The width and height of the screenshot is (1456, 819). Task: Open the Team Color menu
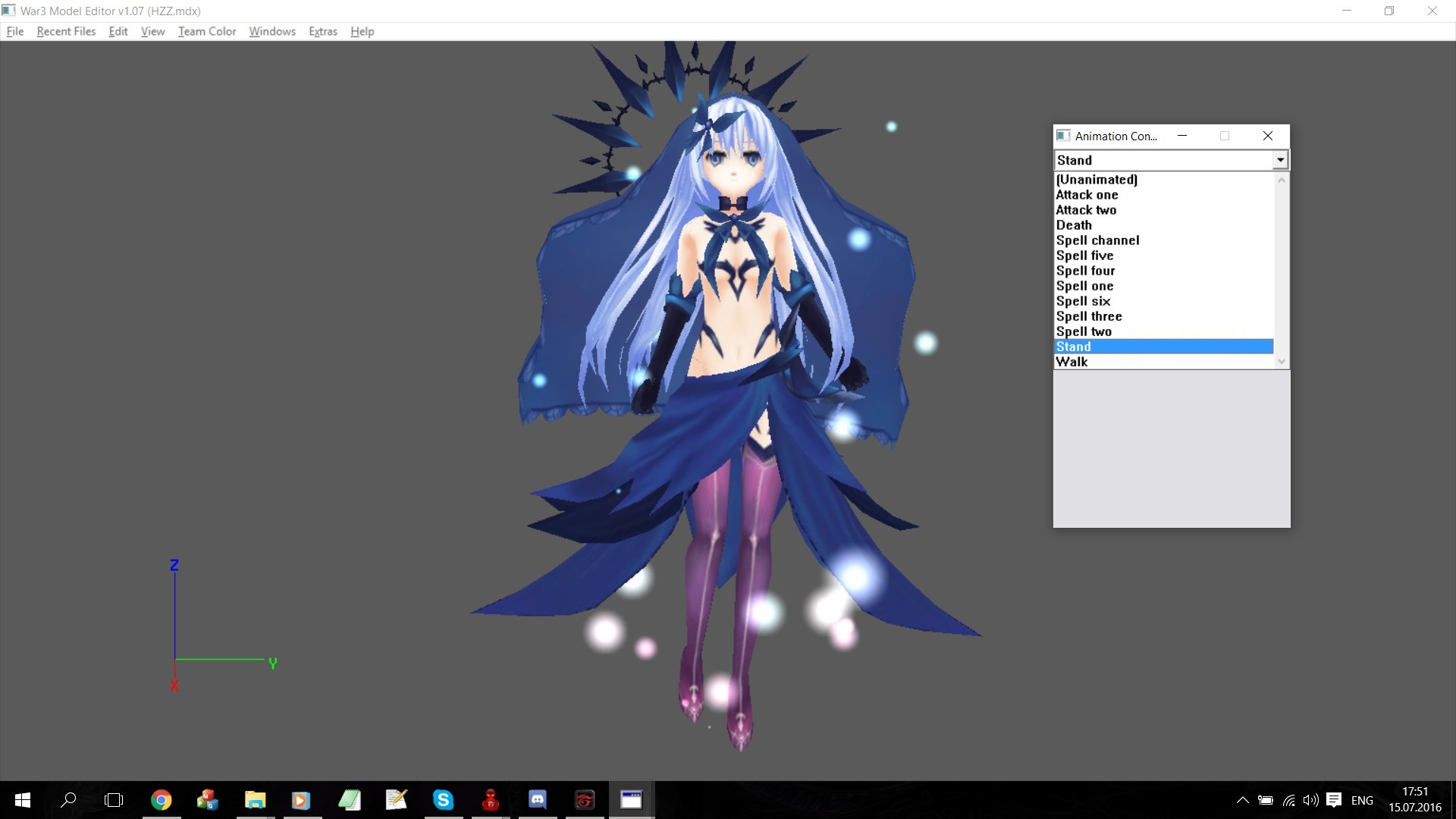click(206, 31)
